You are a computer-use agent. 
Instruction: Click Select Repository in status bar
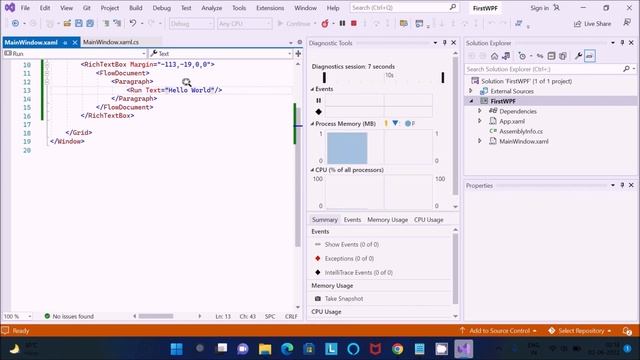(580, 331)
